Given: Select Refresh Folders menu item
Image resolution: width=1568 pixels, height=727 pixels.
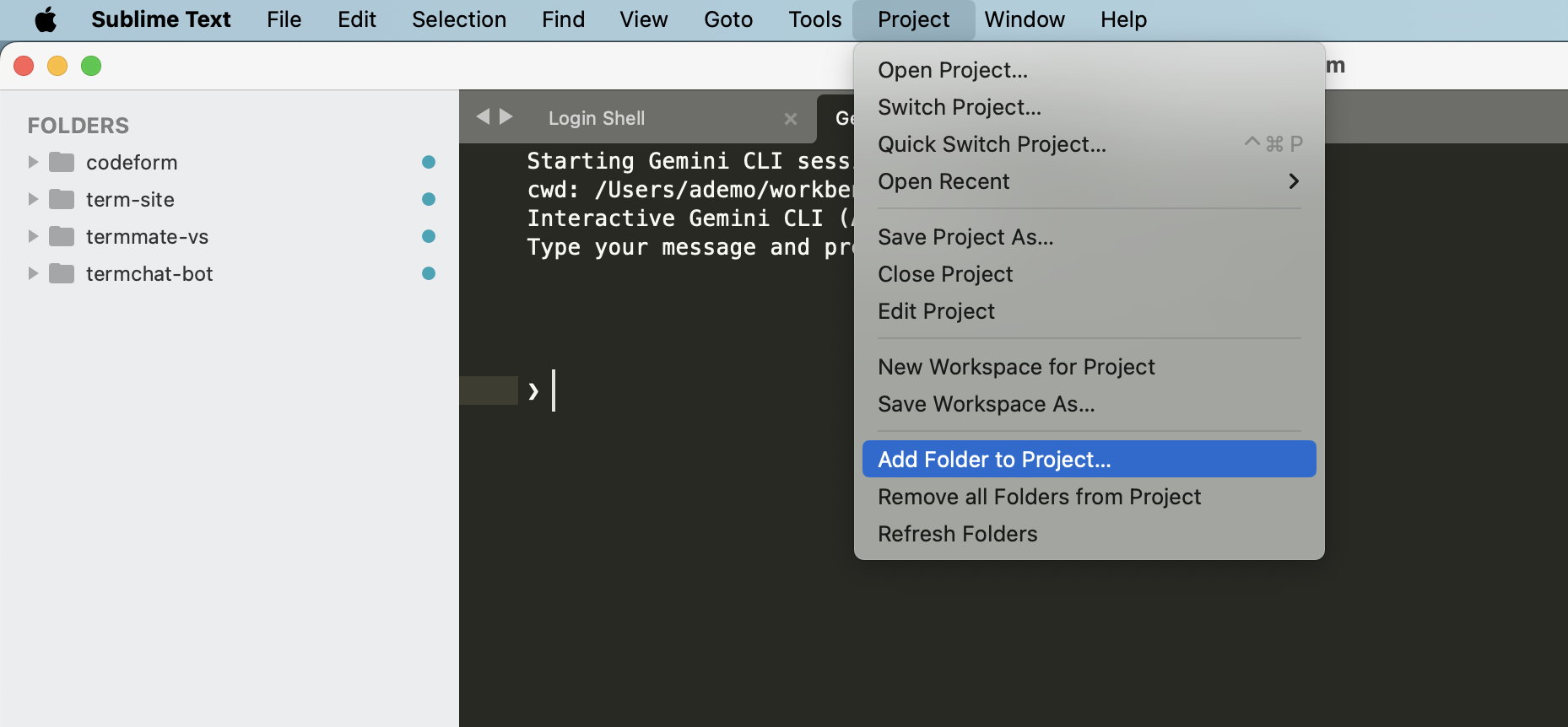Looking at the screenshot, I should (1089, 534).
